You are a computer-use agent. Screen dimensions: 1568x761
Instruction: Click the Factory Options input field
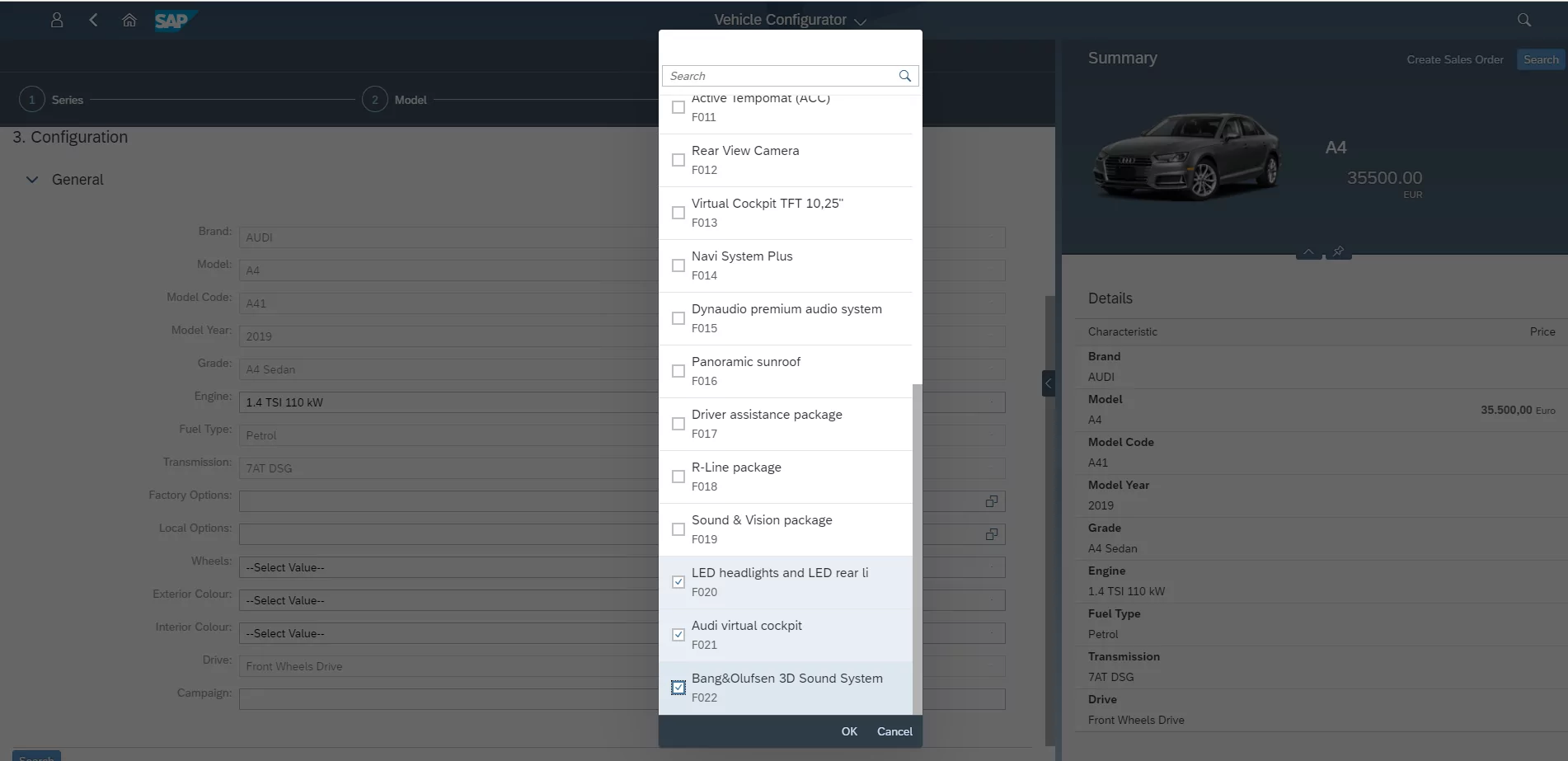tap(610, 501)
